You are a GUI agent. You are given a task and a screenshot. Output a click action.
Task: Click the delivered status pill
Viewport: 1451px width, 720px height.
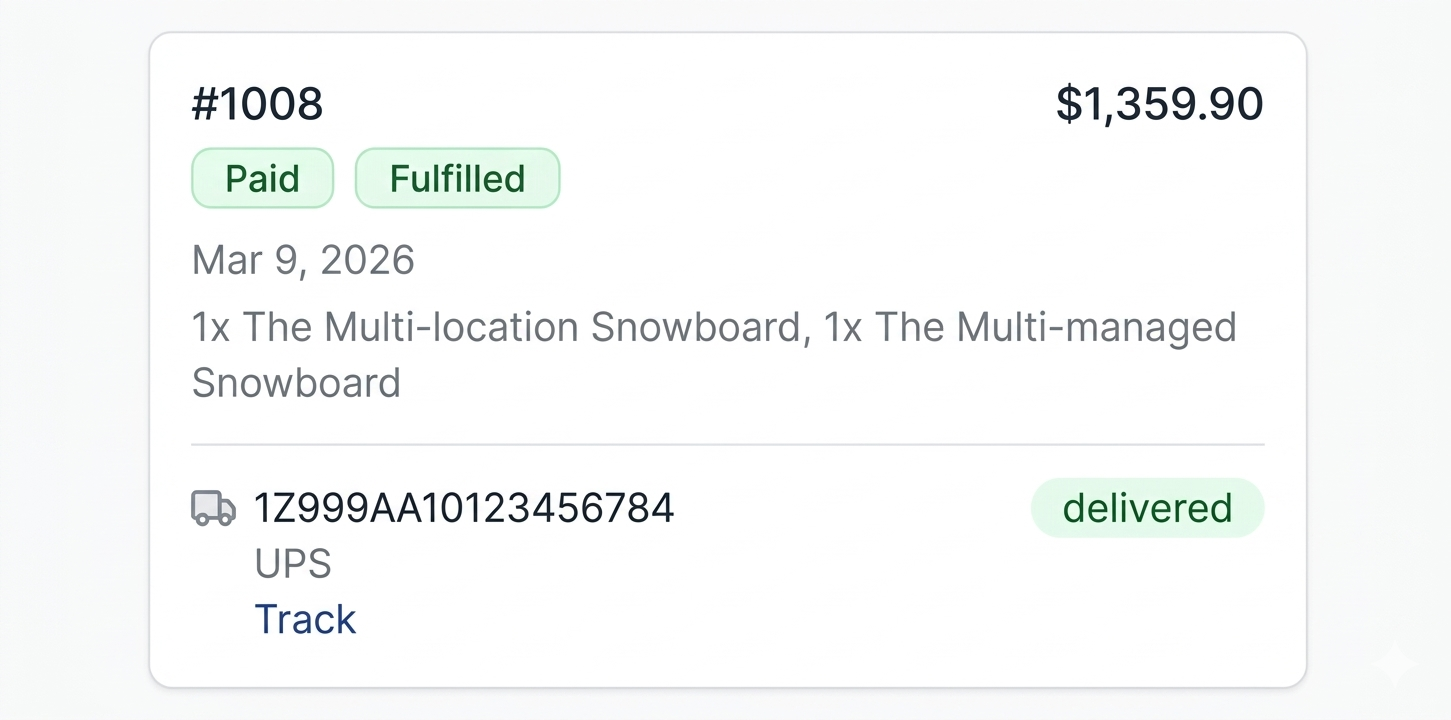[1147, 508]
